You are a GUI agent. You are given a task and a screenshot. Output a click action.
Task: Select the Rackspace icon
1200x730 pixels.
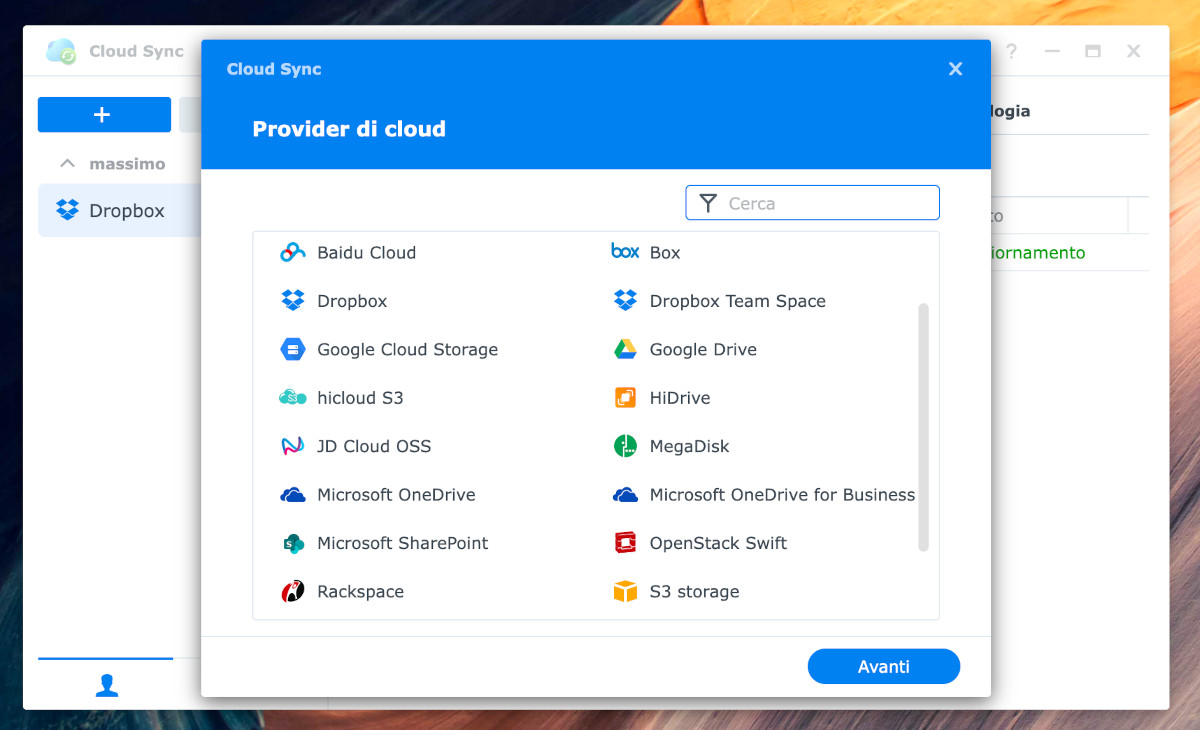(292, 592)
